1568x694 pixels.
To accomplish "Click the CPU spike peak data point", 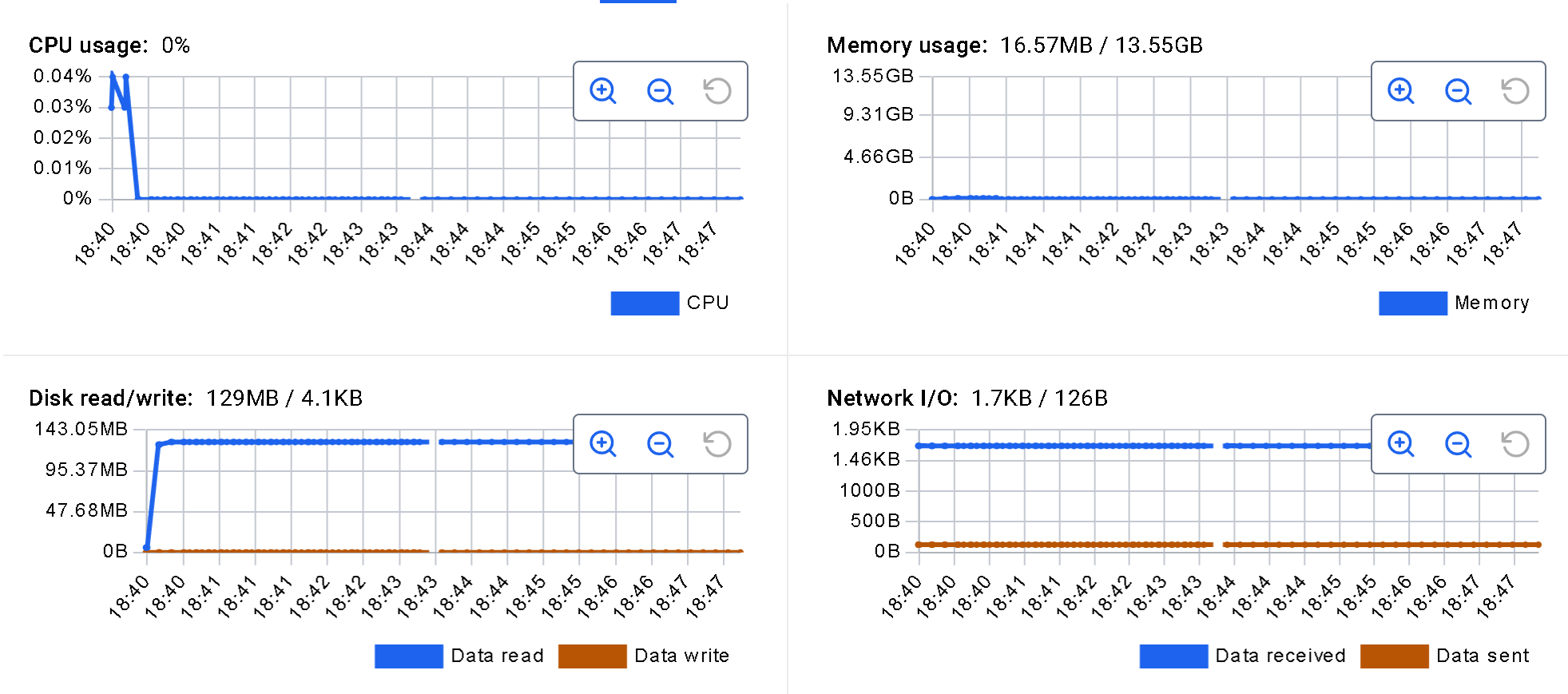I will [112, 74].
